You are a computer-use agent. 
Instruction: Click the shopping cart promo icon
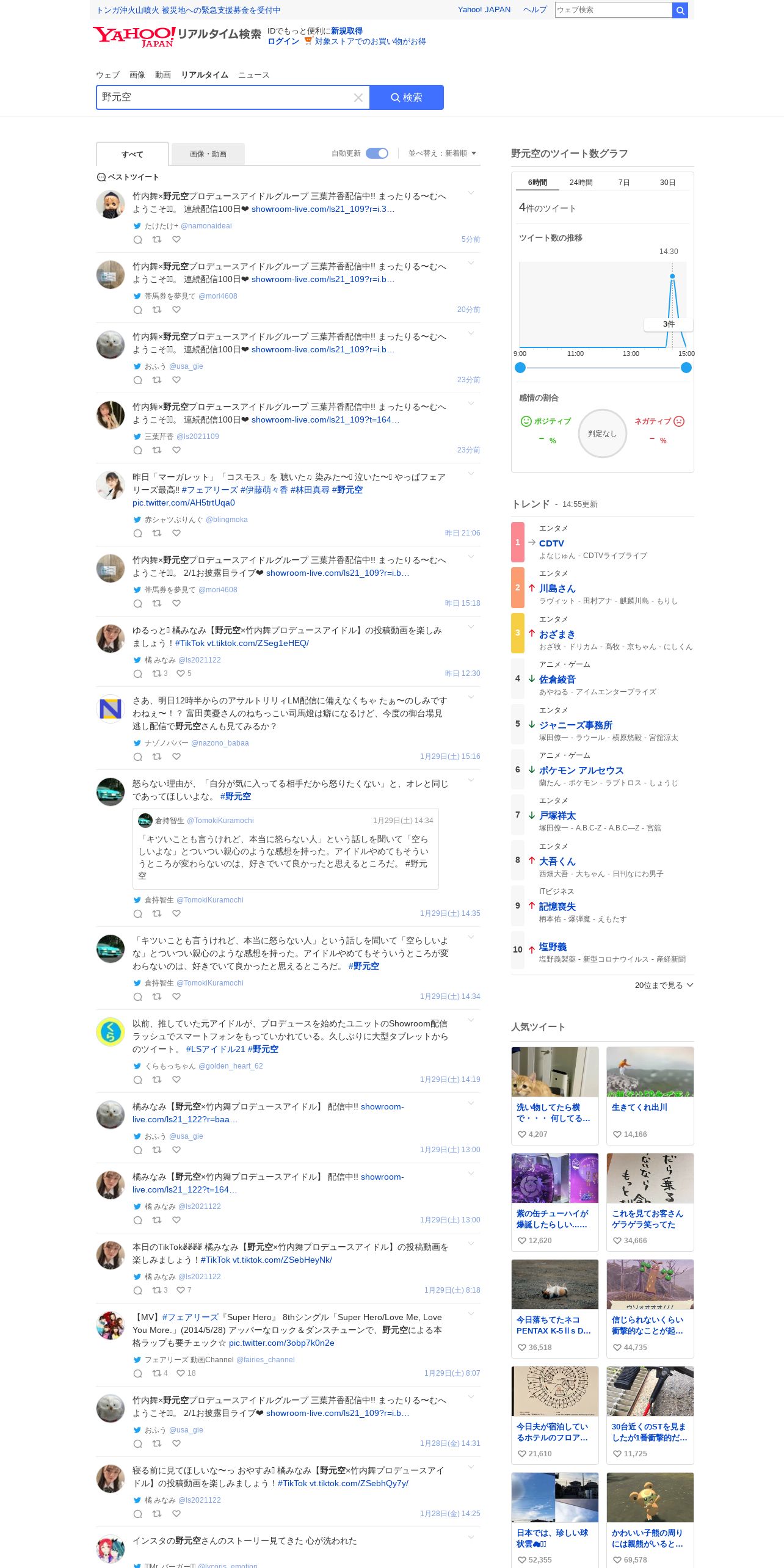(x=308, y=41)
